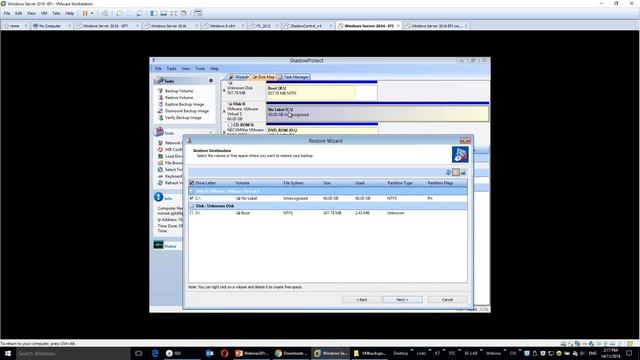Click the Keyboard tool icon
Screen dimensions: 640x360
tap(160, 176)
